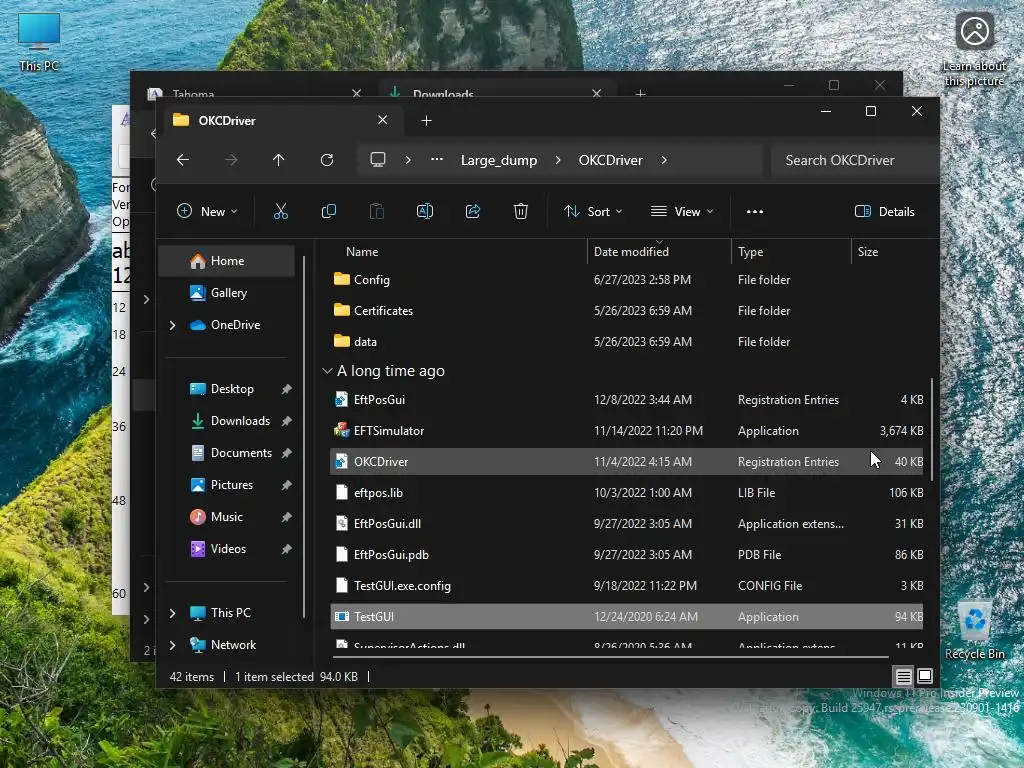Click Large_dump breadcrumb in address bar
This screenshot has width=1024, height=768.
coord(499,160)
